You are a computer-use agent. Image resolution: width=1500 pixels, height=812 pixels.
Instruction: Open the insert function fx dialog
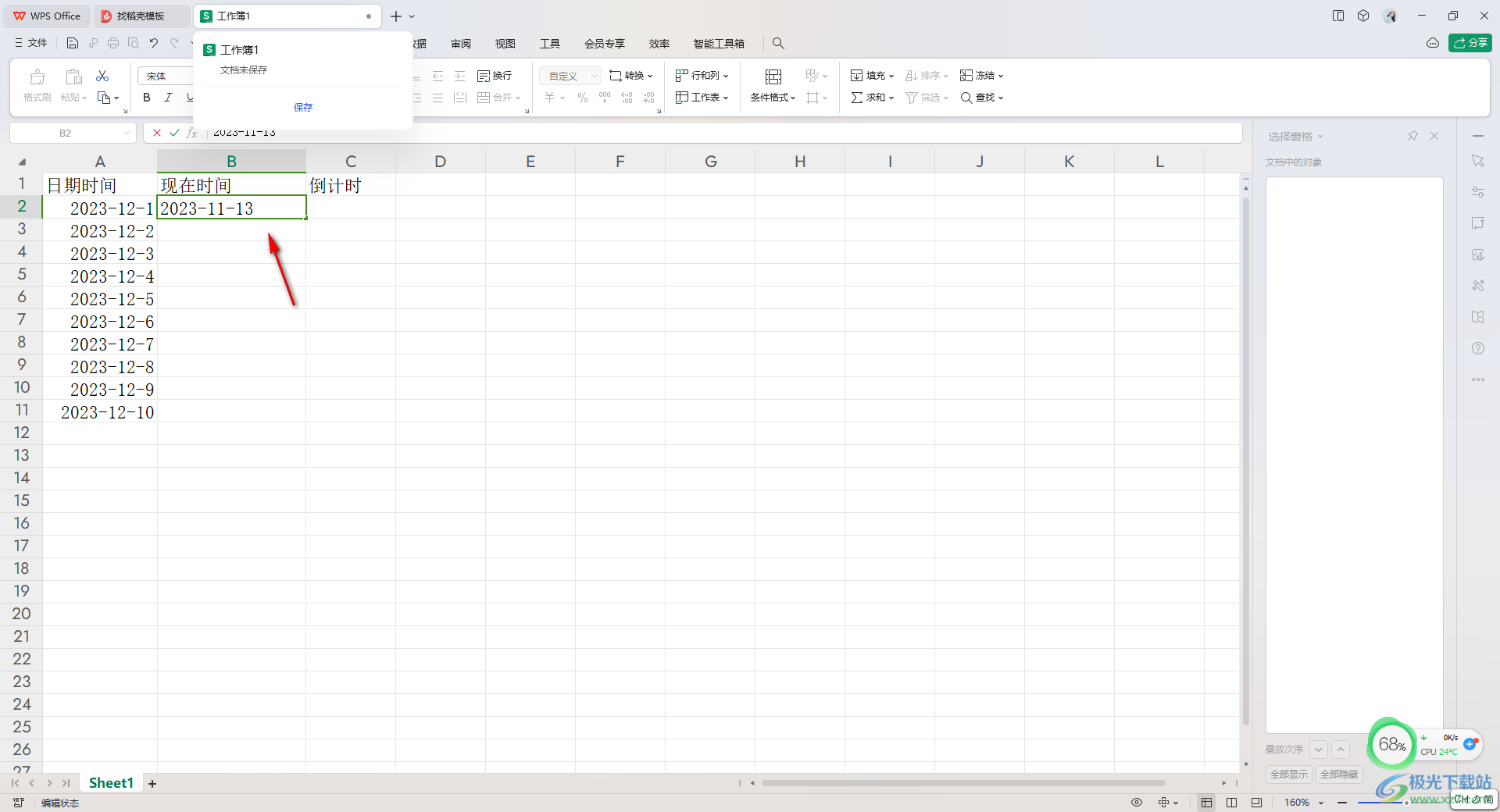coord(191,133)
